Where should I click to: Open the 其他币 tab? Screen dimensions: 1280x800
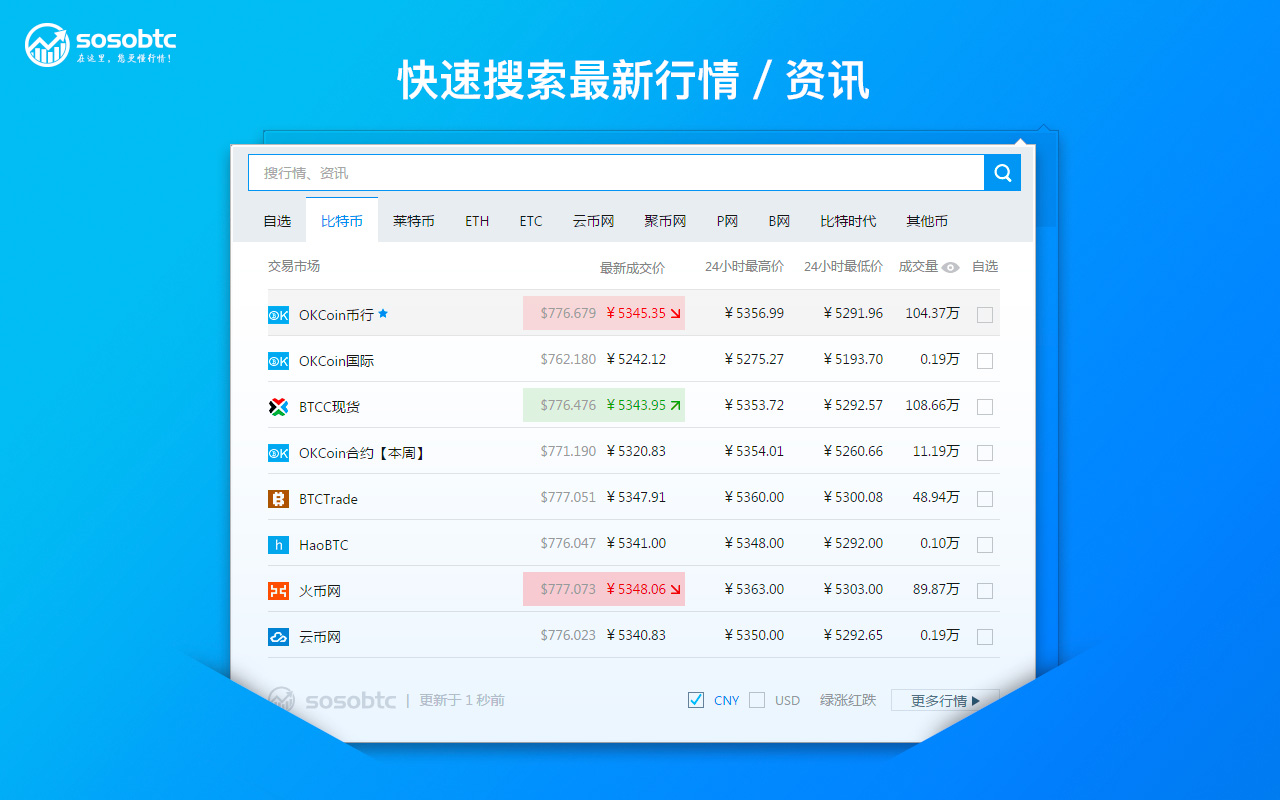click(x=927, y=221)
